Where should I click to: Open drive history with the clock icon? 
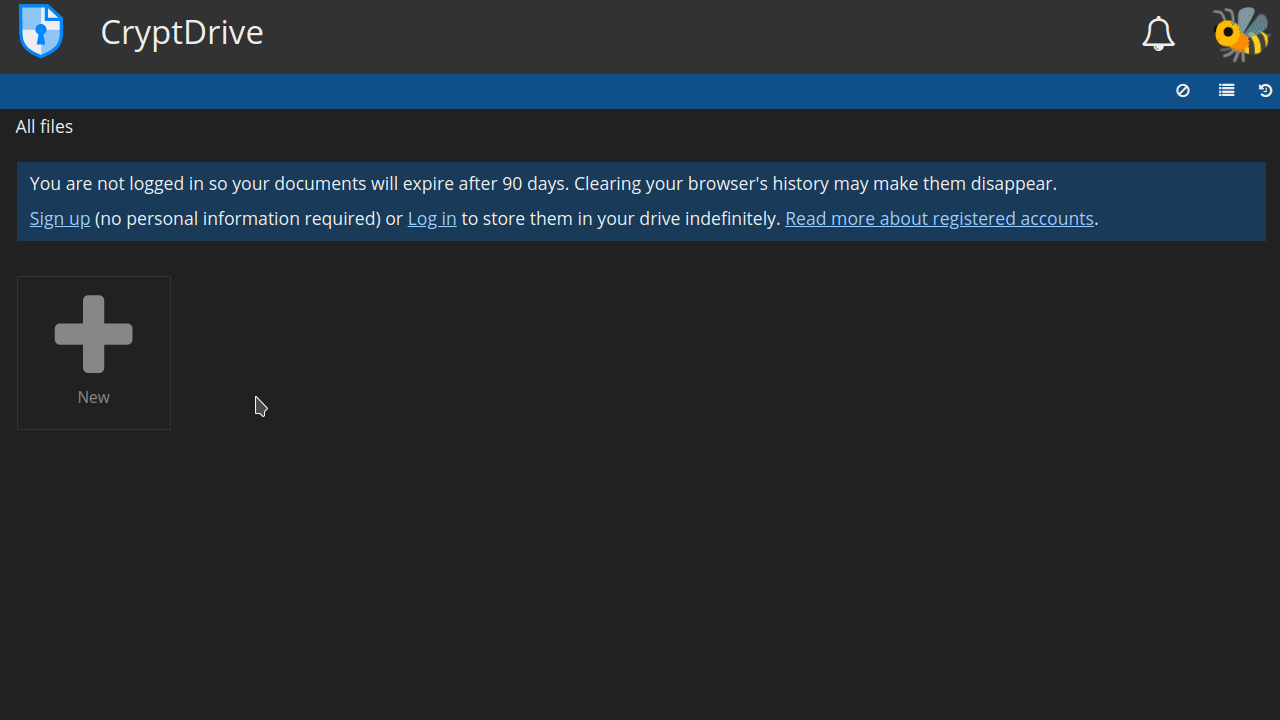click(x=1265, y=91)
